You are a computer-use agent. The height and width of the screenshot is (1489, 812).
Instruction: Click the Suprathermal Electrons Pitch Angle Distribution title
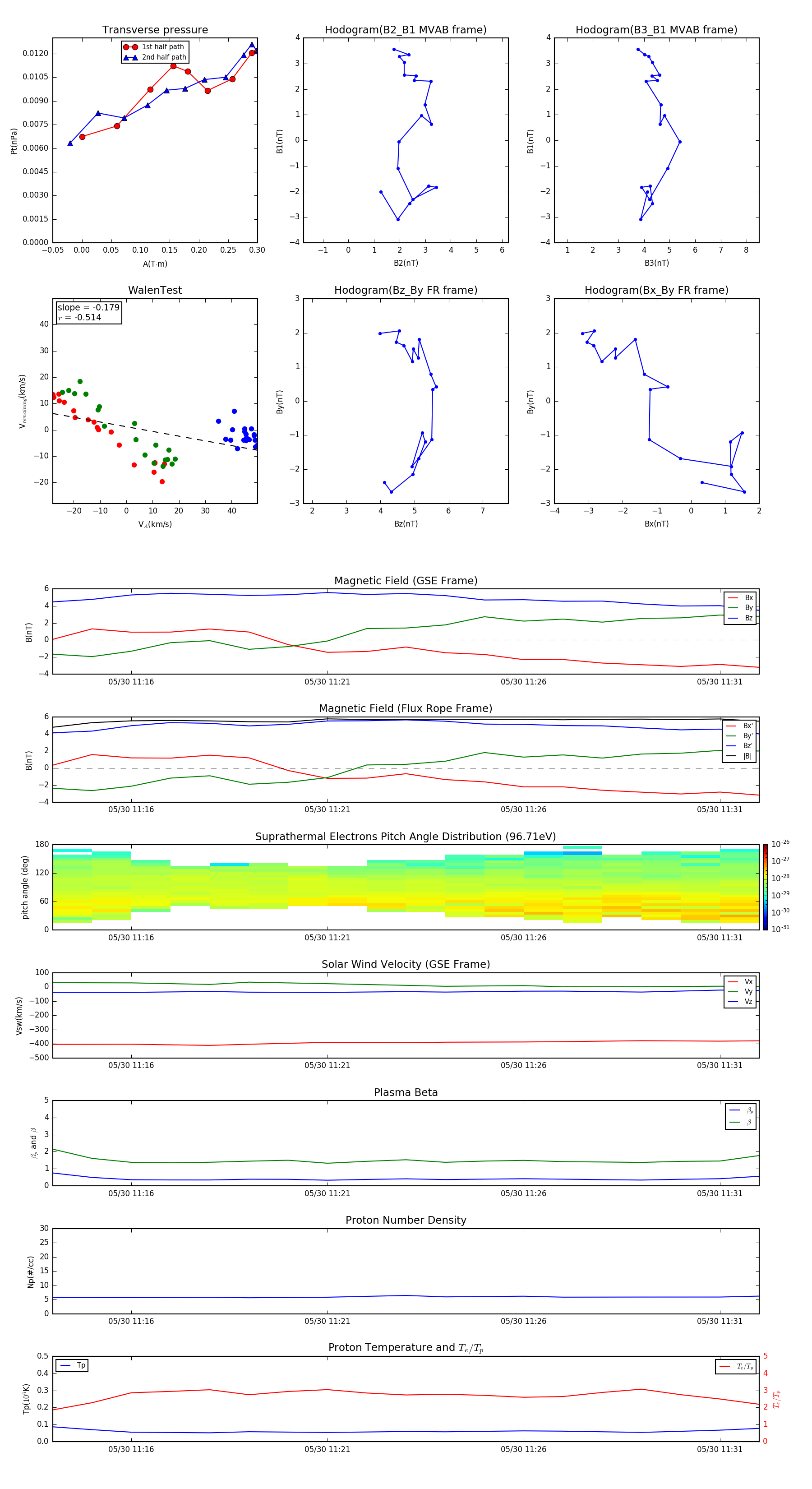(406, 837)
